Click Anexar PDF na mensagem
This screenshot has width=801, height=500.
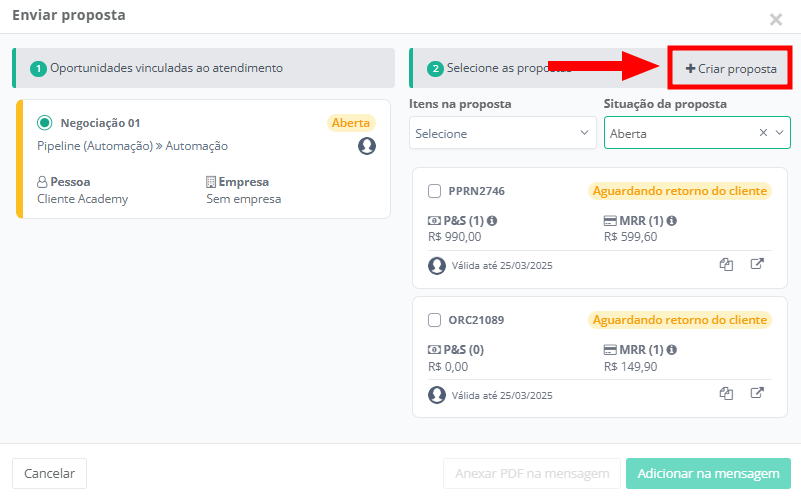click(x=532, y=473)
